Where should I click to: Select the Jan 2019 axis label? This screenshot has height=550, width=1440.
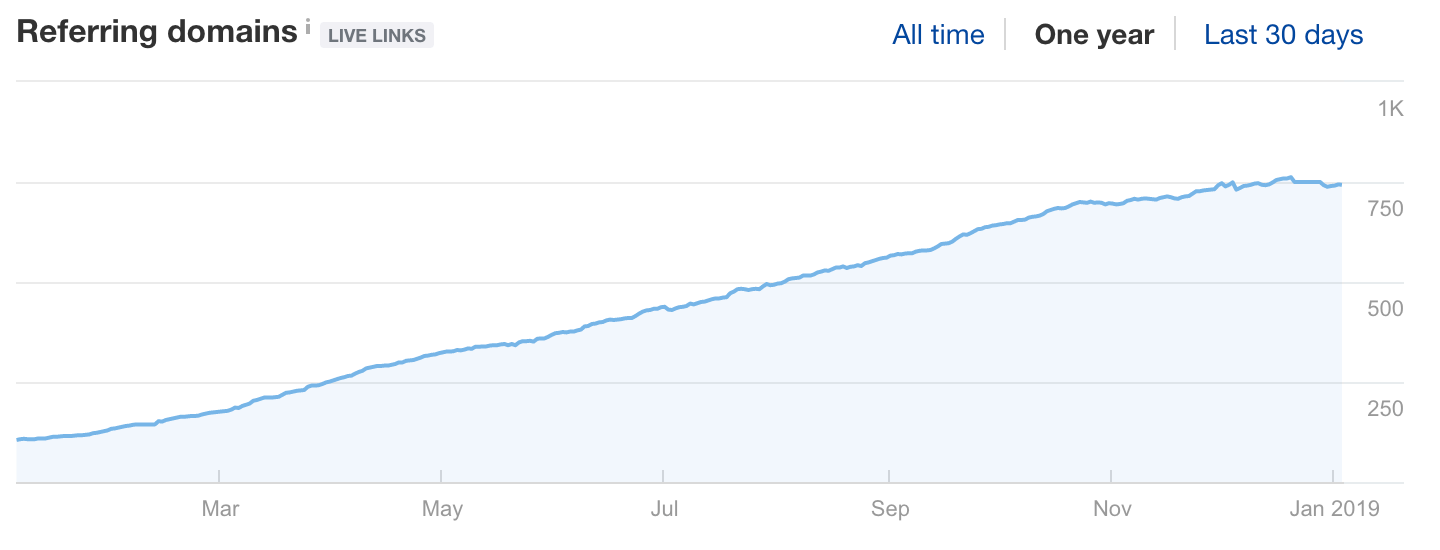[x=1334, y=509]
